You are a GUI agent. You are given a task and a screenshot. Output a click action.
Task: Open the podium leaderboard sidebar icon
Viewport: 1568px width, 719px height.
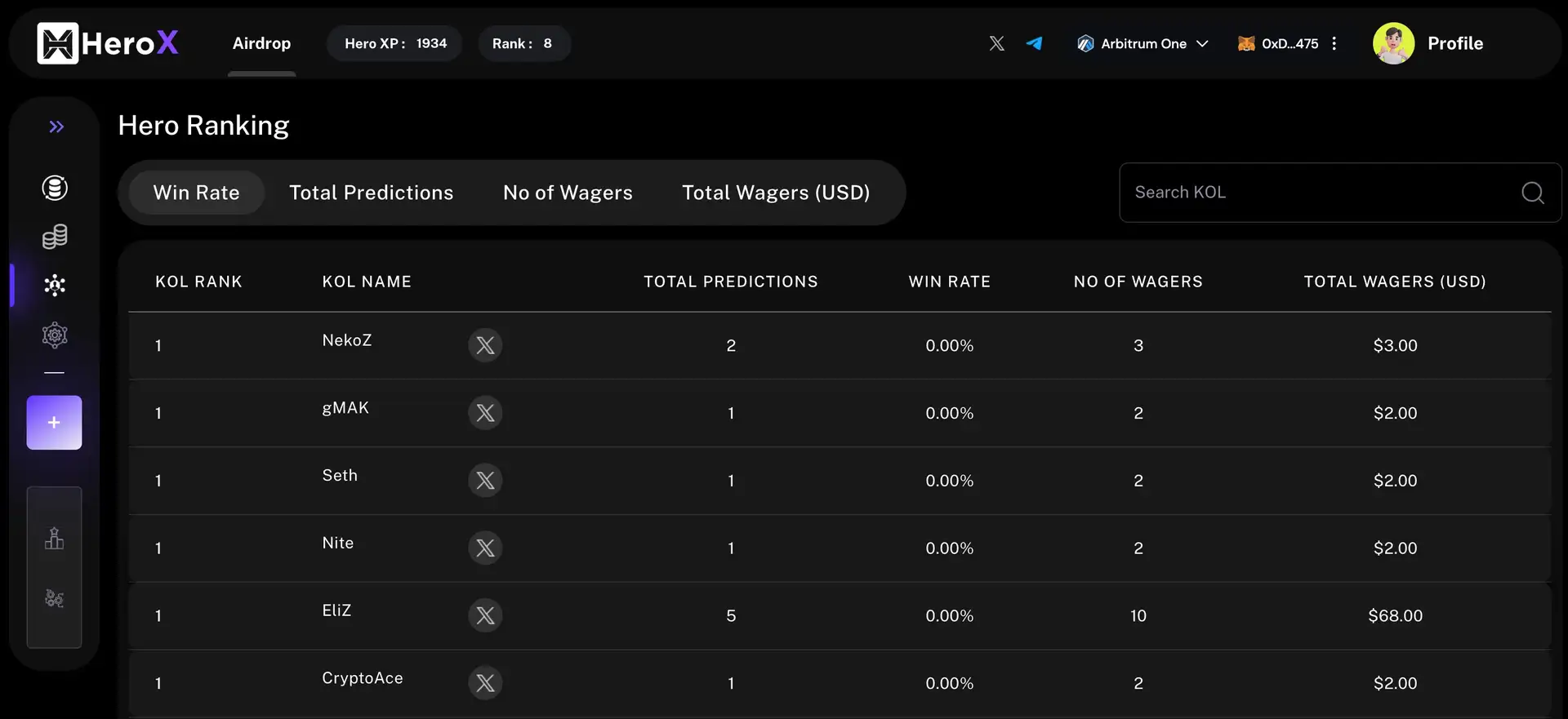[x=55, y=539]
